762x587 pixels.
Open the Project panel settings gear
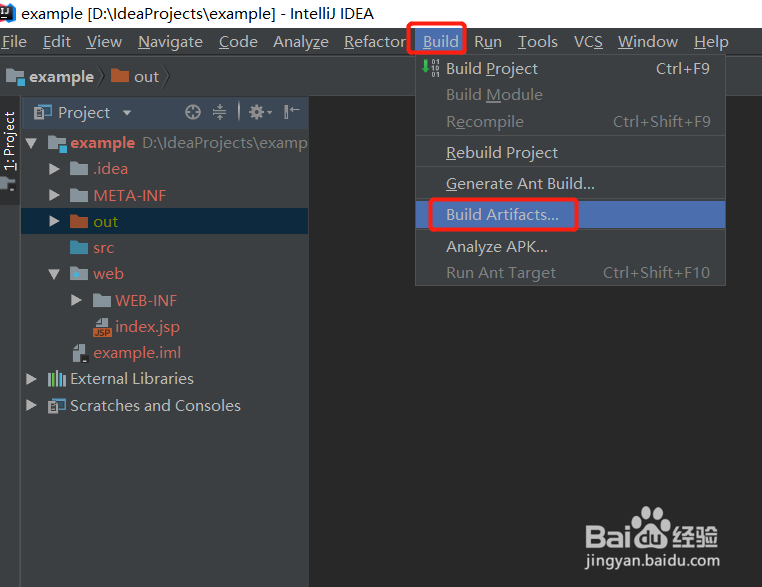(x=260, y=112)
